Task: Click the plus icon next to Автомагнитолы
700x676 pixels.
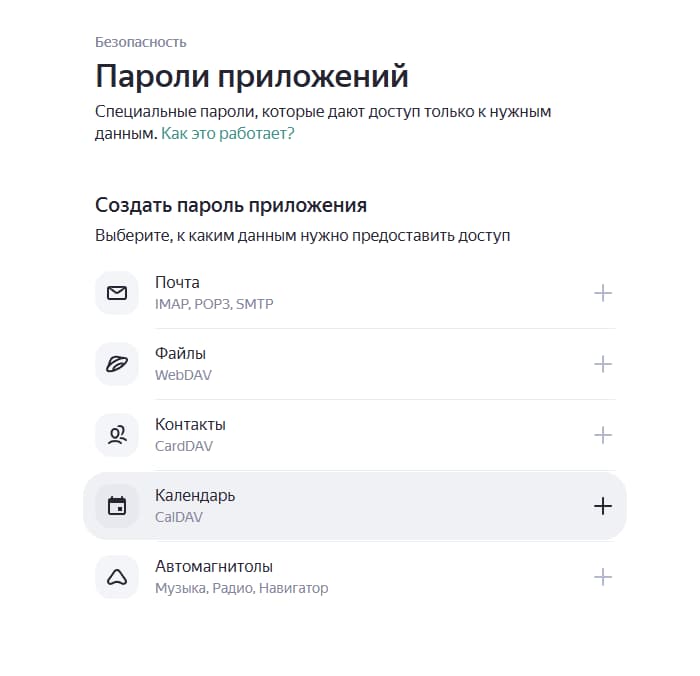Action: [x=603, y=577]
